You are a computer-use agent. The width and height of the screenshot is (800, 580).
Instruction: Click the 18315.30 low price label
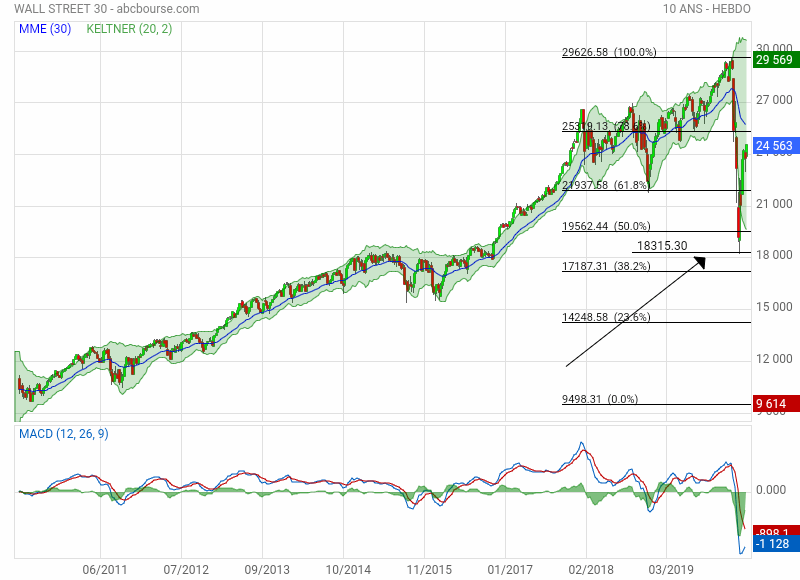(662, 246)
